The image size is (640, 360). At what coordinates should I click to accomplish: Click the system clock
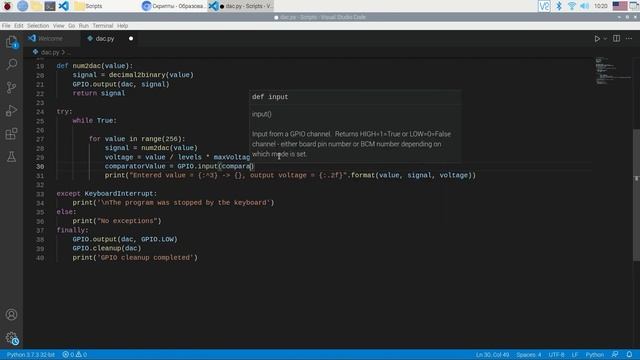tap(600, 6)
